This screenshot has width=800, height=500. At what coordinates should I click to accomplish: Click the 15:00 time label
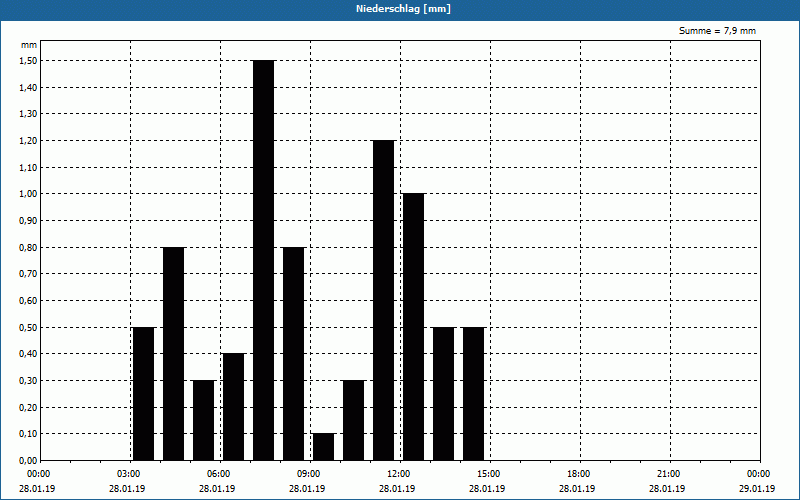489,474
